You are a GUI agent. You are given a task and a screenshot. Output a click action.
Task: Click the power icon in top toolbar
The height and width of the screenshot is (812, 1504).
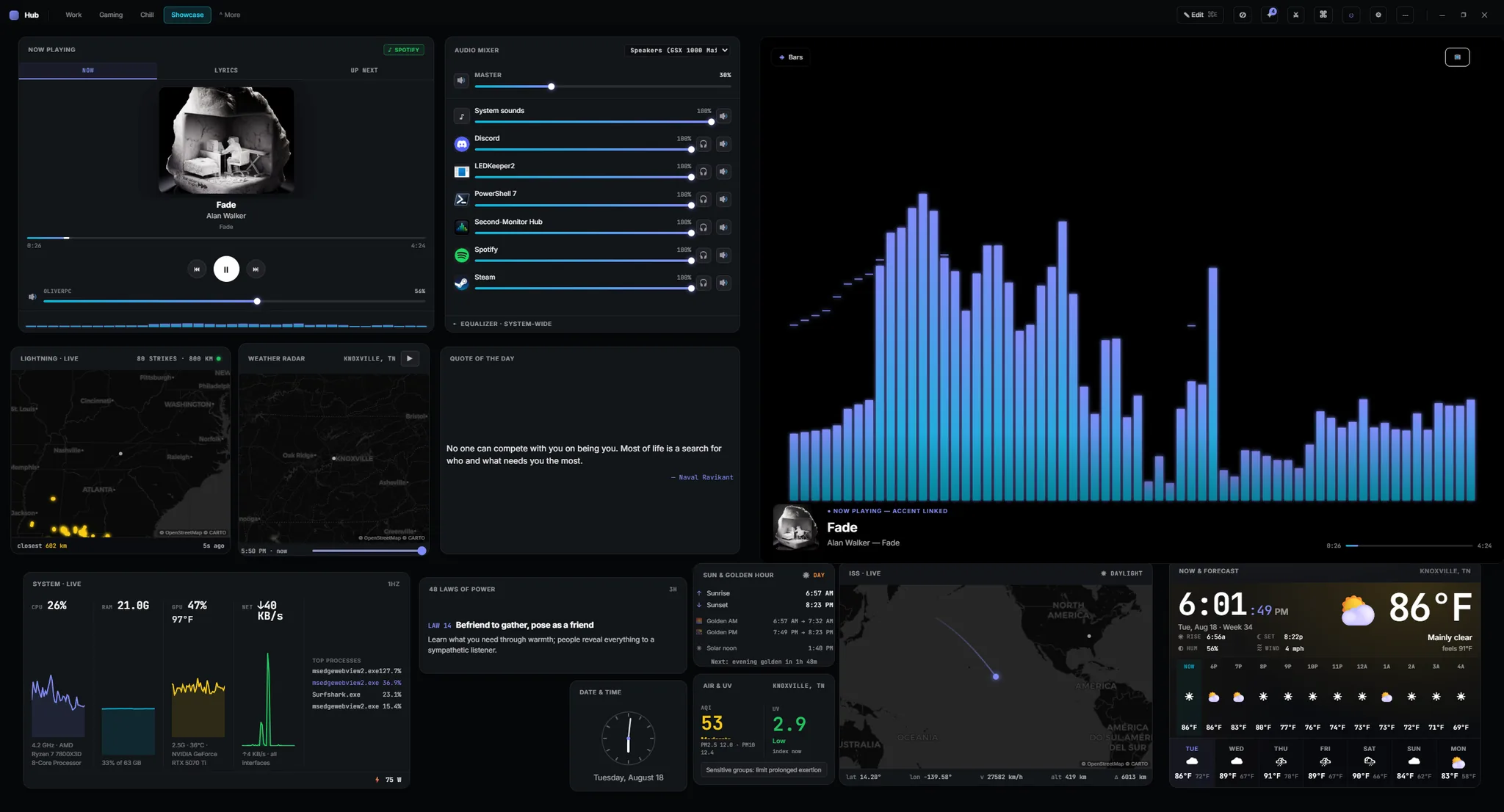[x=1351, y=15]
